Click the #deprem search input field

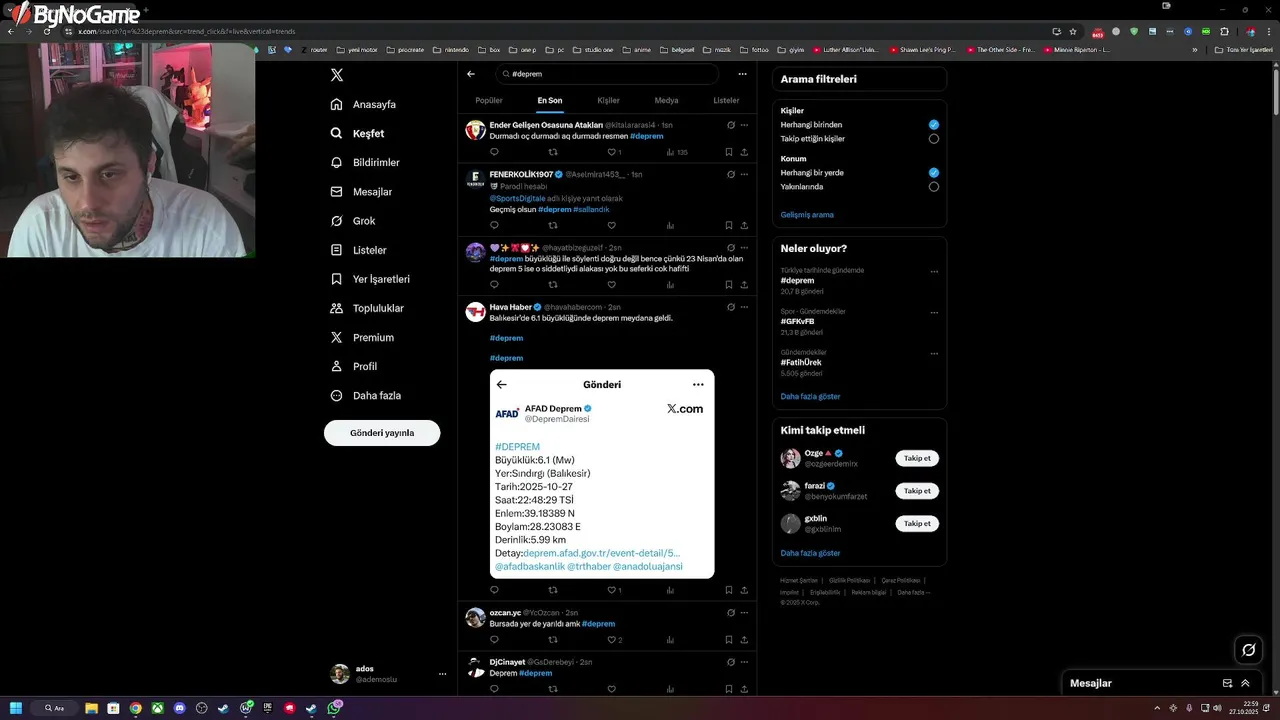tap(607, 74)
